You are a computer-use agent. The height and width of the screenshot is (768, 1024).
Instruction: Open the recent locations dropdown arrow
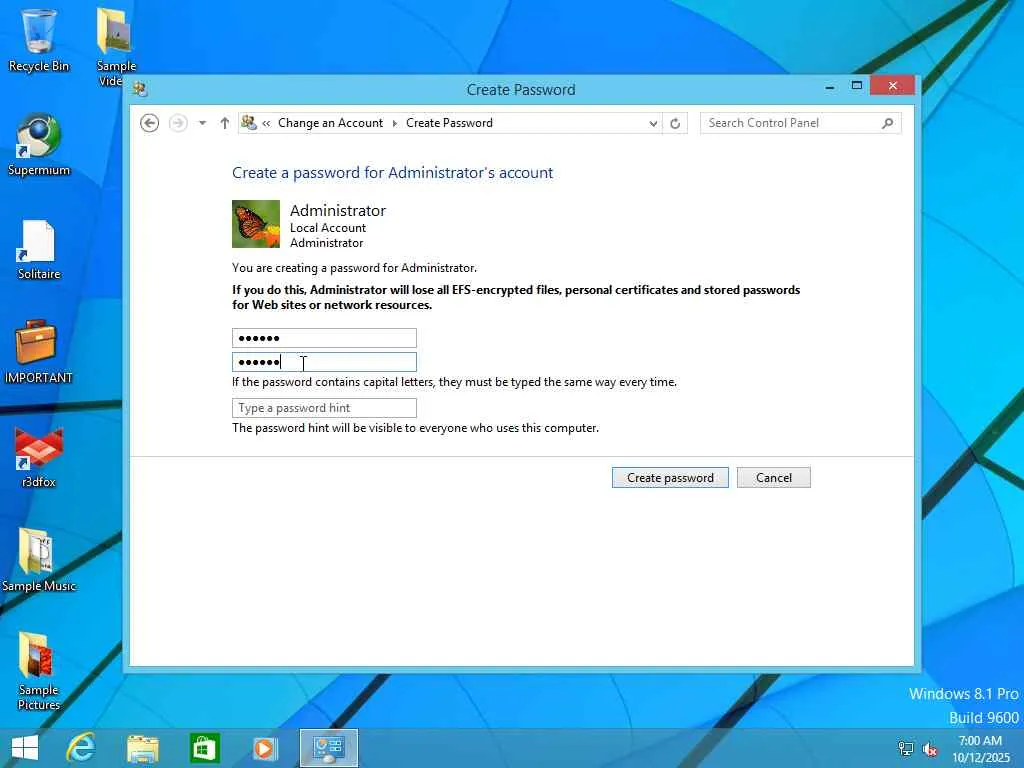click(x=202, y=123)
